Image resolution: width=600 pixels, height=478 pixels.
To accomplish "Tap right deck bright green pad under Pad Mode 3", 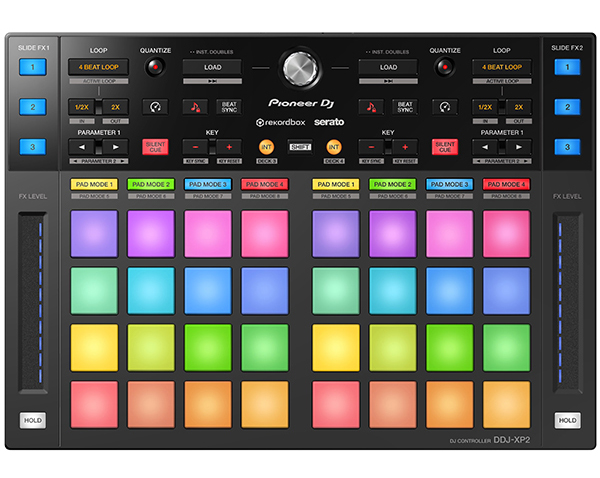I will (x=450, y=347).
